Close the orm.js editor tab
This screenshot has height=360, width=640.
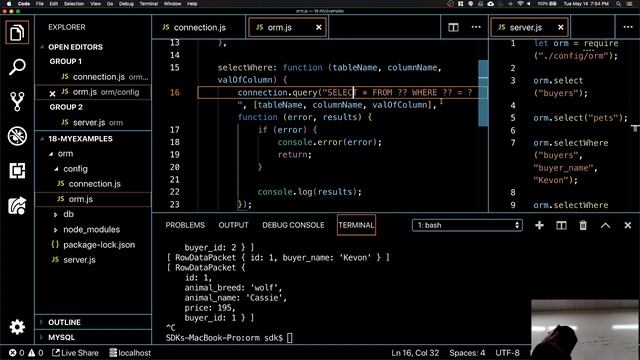coord(318,27)
